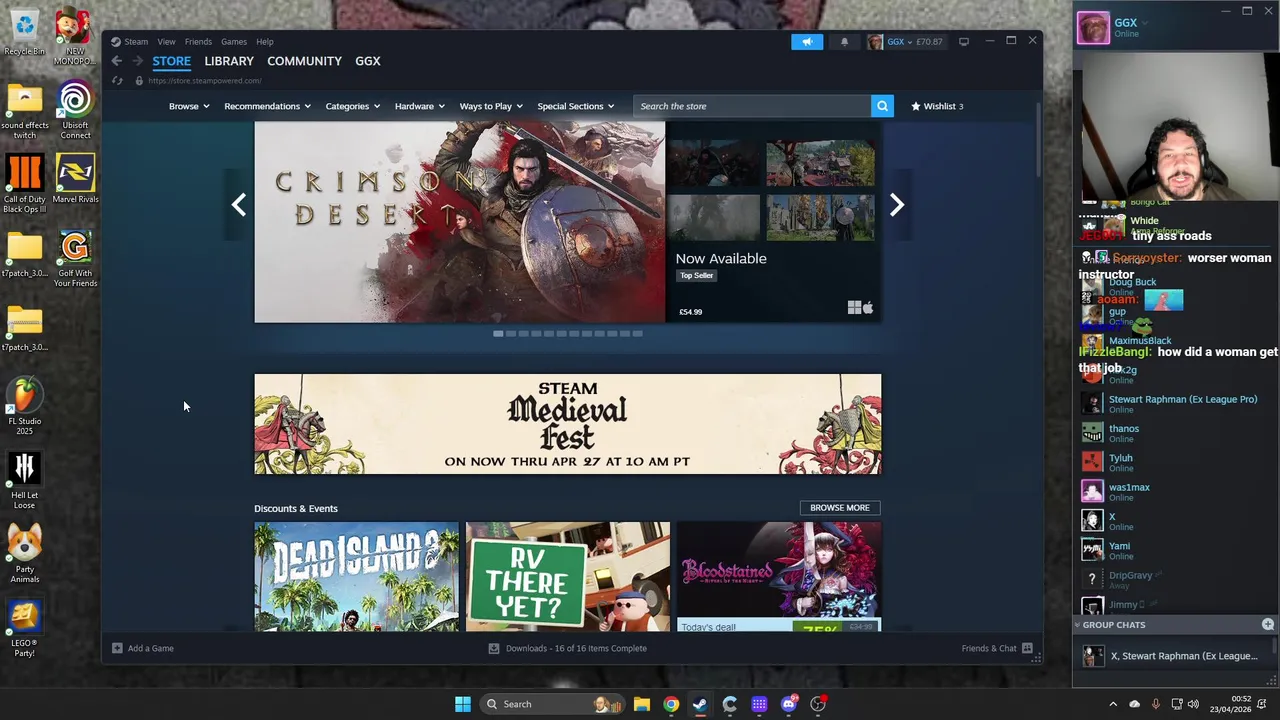Click the Add a Game plus icon

[117, 648]
